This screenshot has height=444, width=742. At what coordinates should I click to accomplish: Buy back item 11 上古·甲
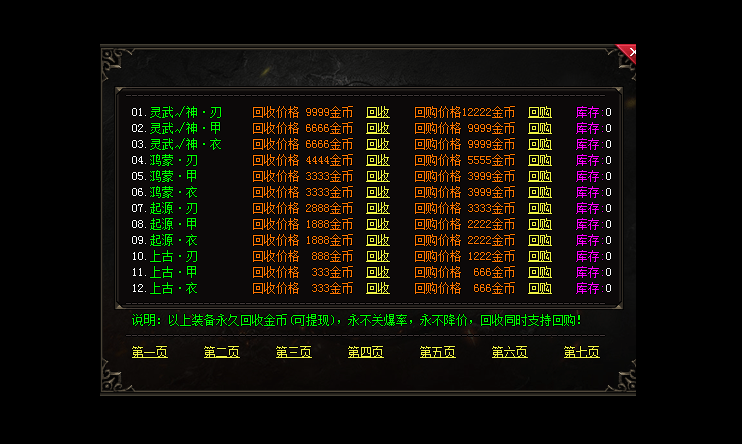coord(540,273)
